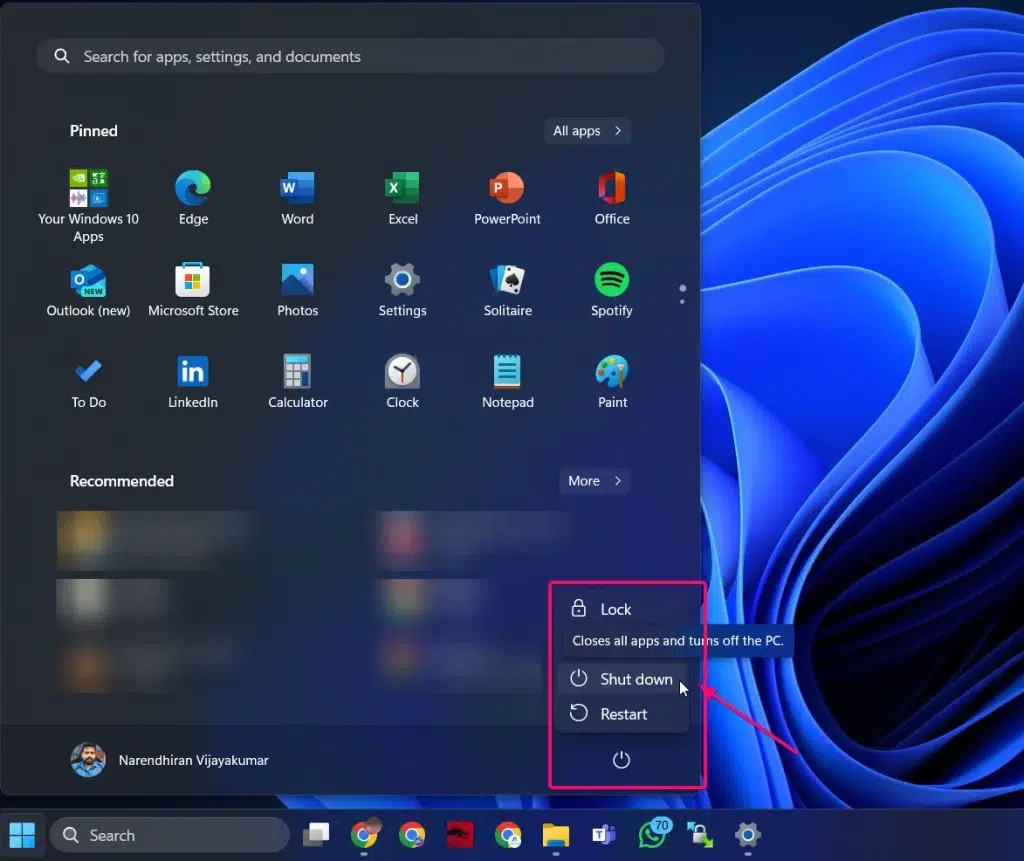Open the lock-and-arrow icon on taskbar

tap(700, 835)
